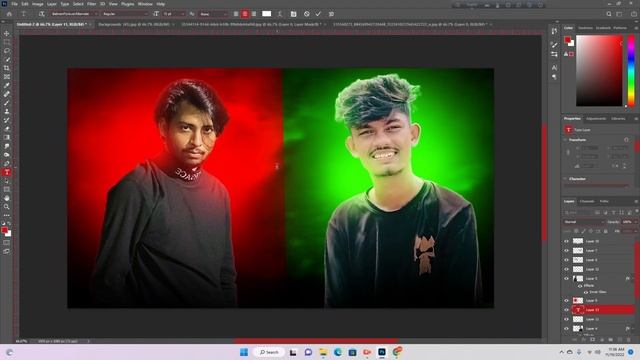
Task: Open the Windows Start button
Action: (244, 352)
